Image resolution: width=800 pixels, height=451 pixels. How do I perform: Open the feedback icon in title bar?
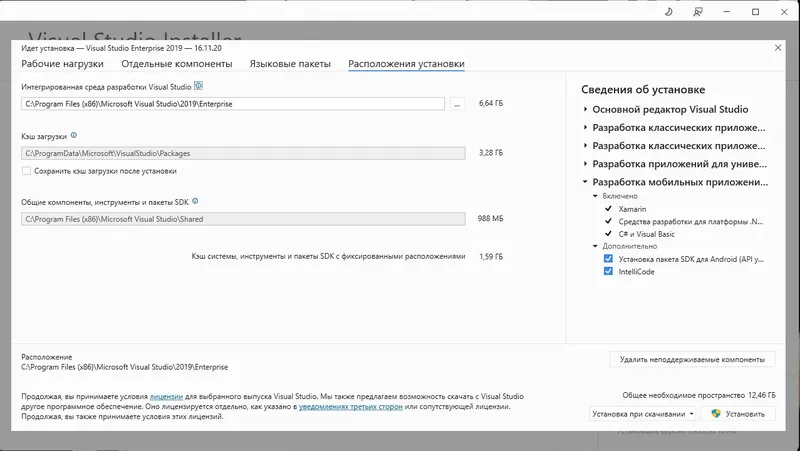697,12
